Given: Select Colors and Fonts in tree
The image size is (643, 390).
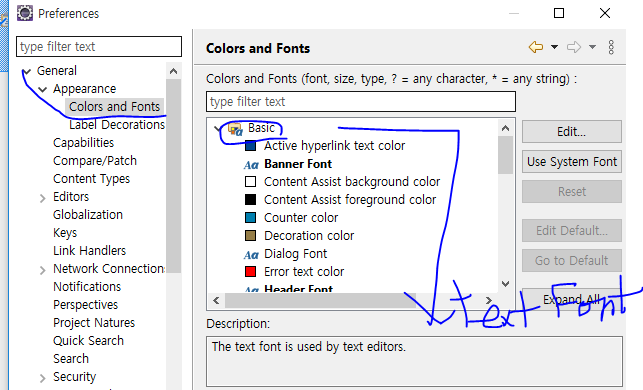Looking at the screenshot, I should 114,107.
